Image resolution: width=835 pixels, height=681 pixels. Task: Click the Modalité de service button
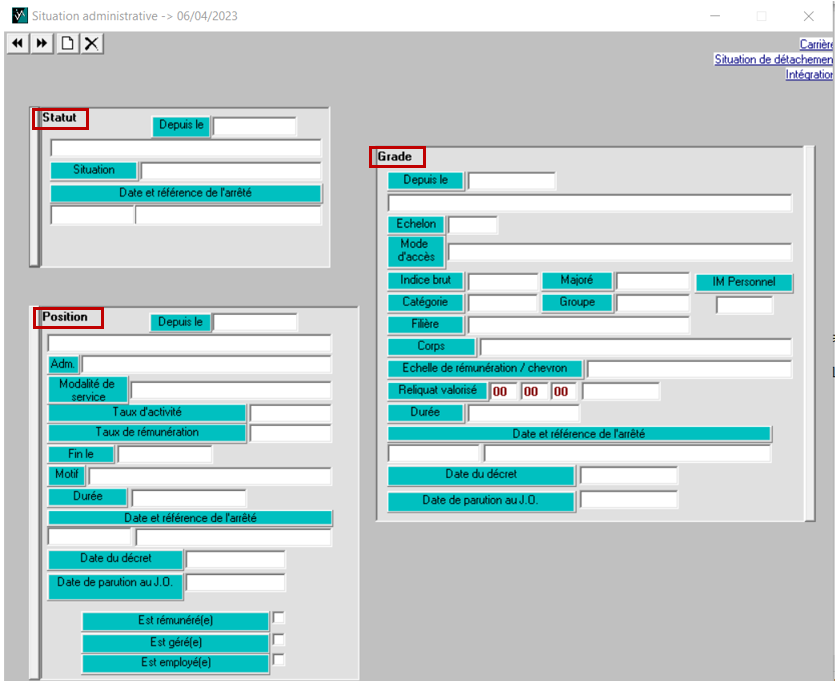(87, 390)
